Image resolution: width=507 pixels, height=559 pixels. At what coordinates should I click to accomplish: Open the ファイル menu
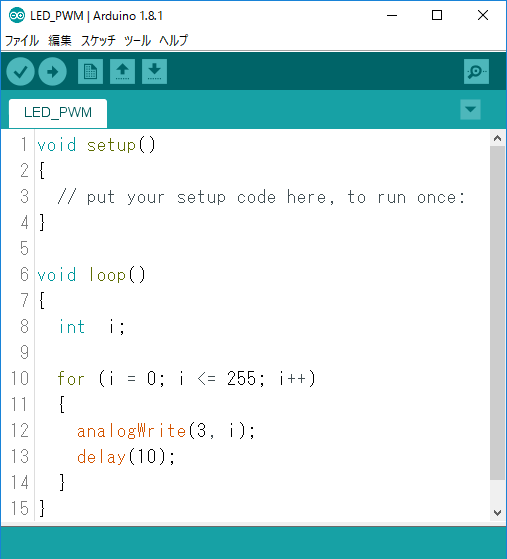[22, 40]
